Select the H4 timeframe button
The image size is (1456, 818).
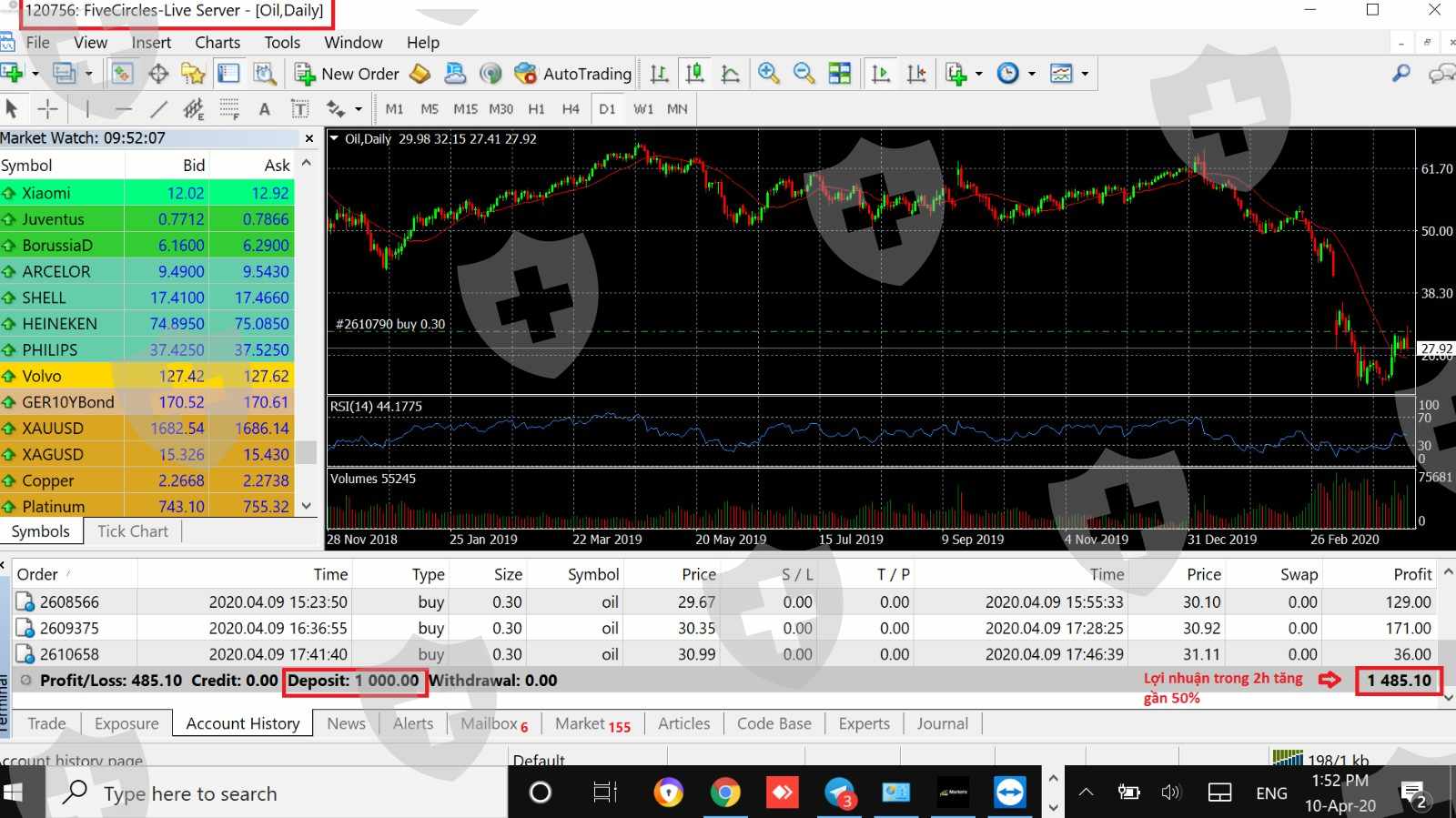tap(571, 109)
